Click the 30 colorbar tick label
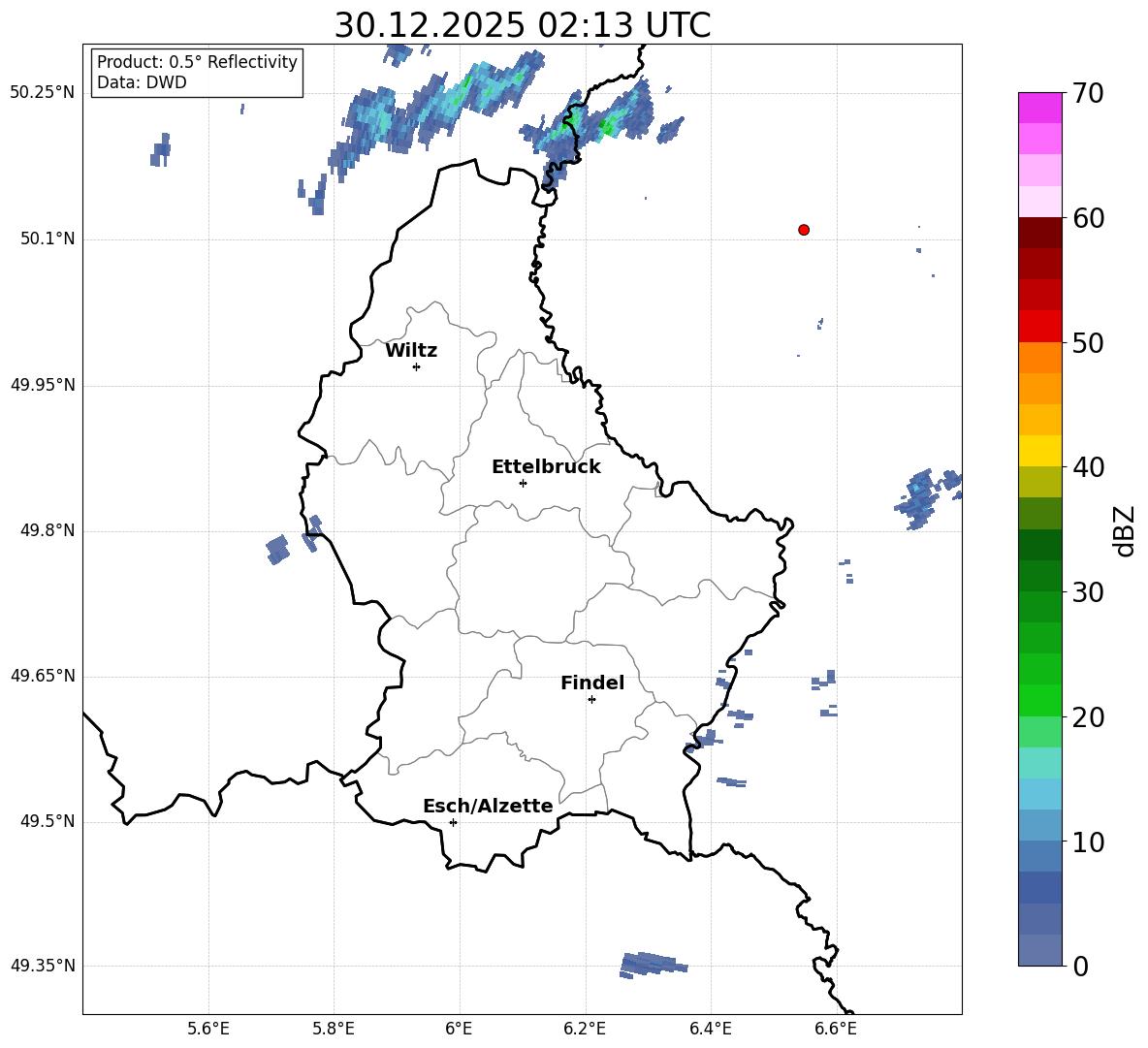The height and width of the screenshot is (1048, 1148). 1088,592
